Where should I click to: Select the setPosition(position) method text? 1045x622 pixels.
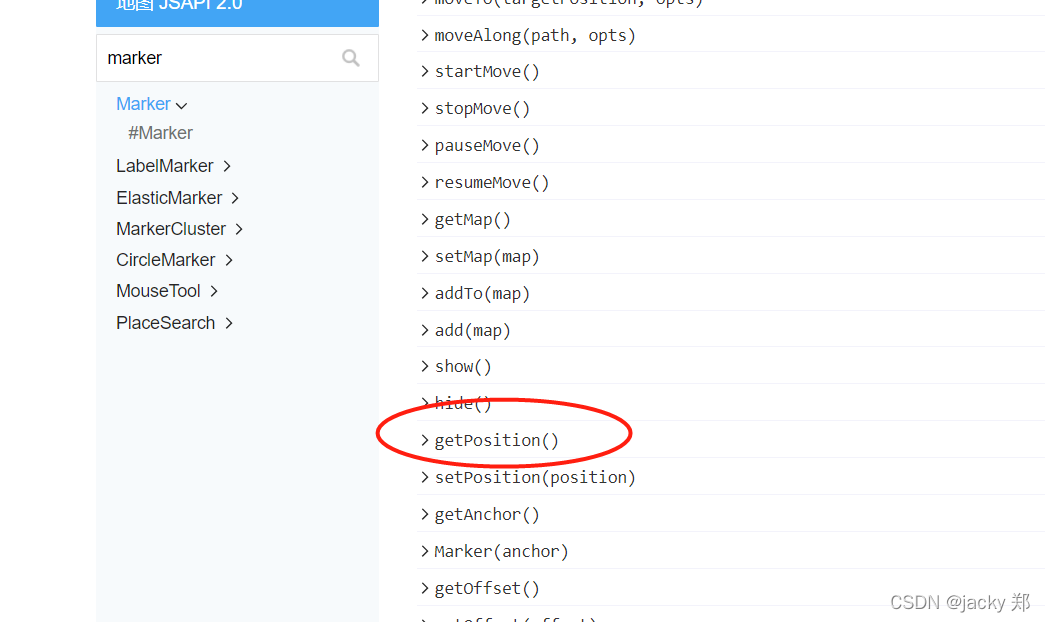pyautogui.click(x=535, y=477)
